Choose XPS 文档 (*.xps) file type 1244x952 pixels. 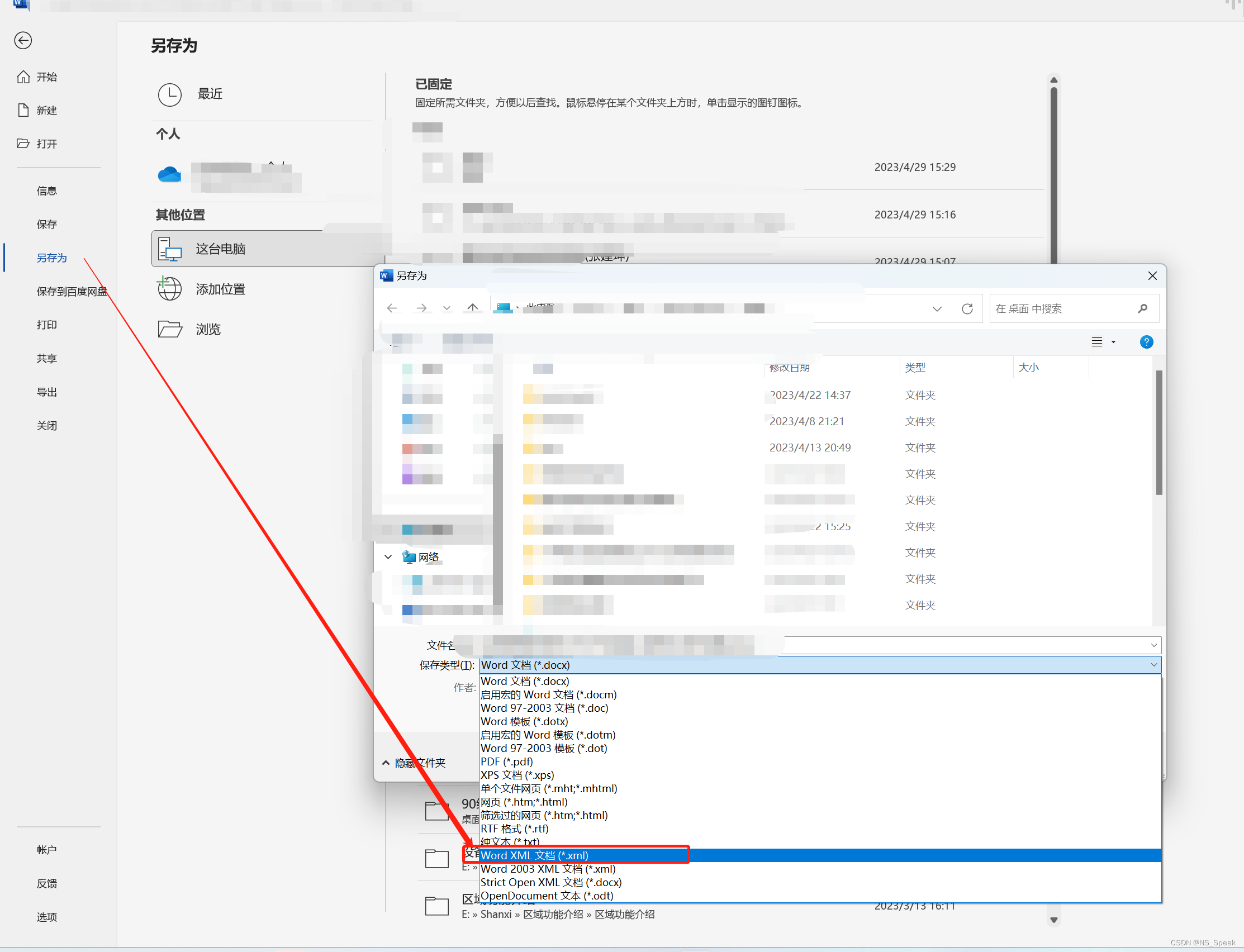819,775
